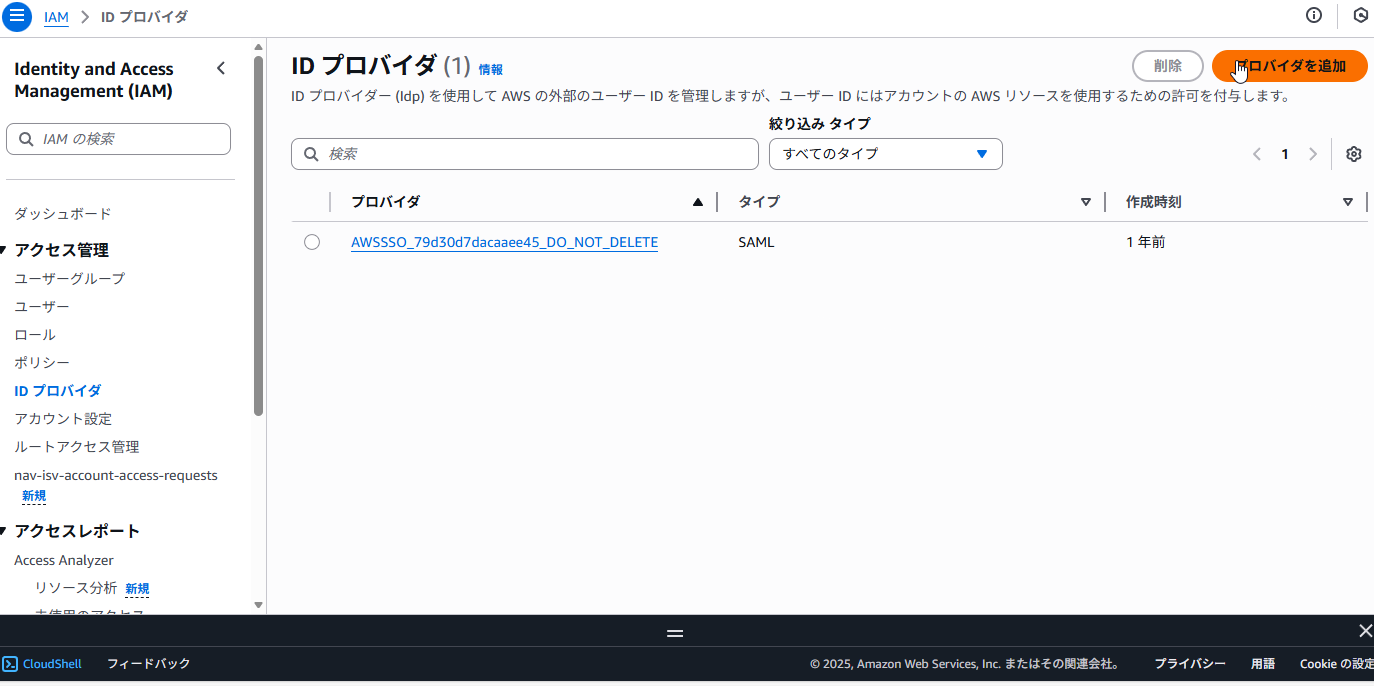The height and width of the screenshot is (686, 1374).
Task: Navigate to ロール in the sidebar
Action: point(33,334)
